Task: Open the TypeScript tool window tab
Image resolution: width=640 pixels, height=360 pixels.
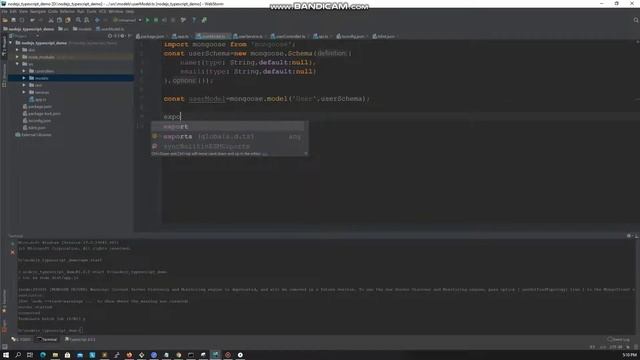Action: click(80, 340)
